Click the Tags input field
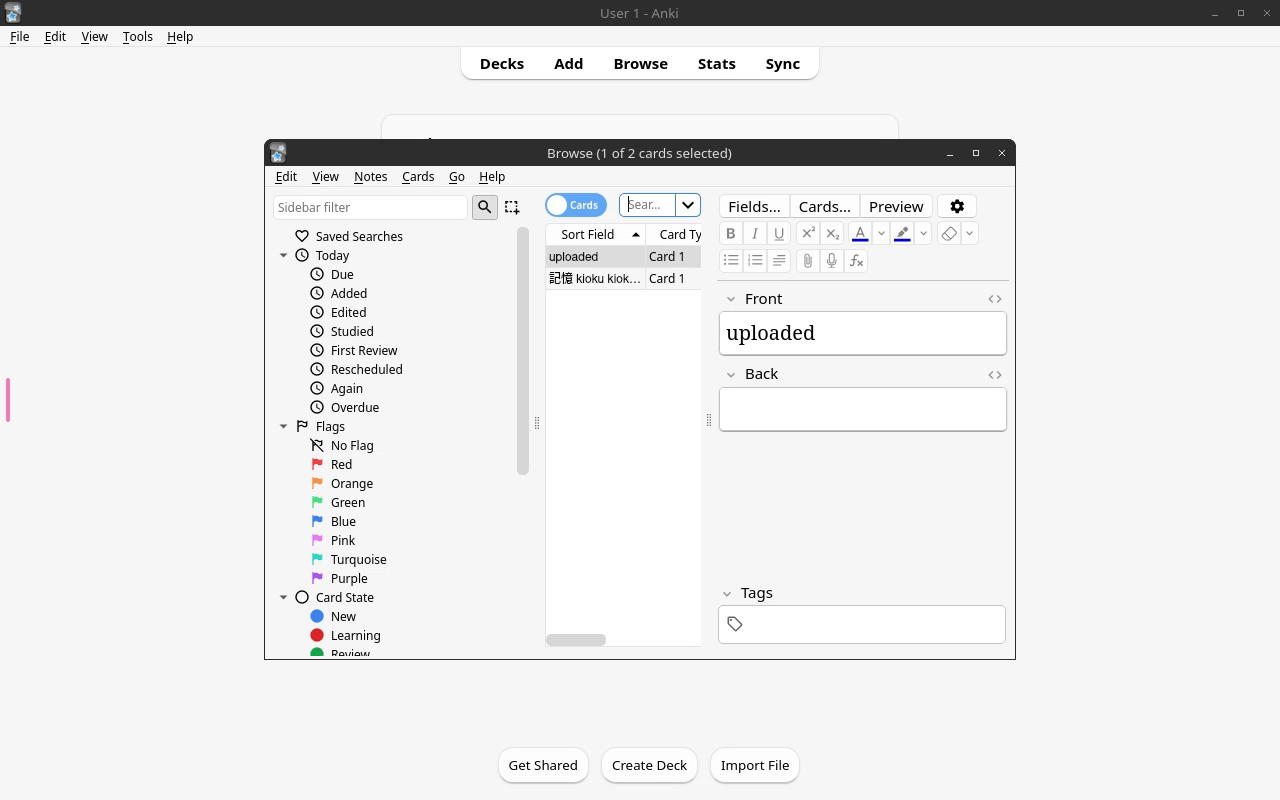 pyautogui.click(x=862, y=624)
